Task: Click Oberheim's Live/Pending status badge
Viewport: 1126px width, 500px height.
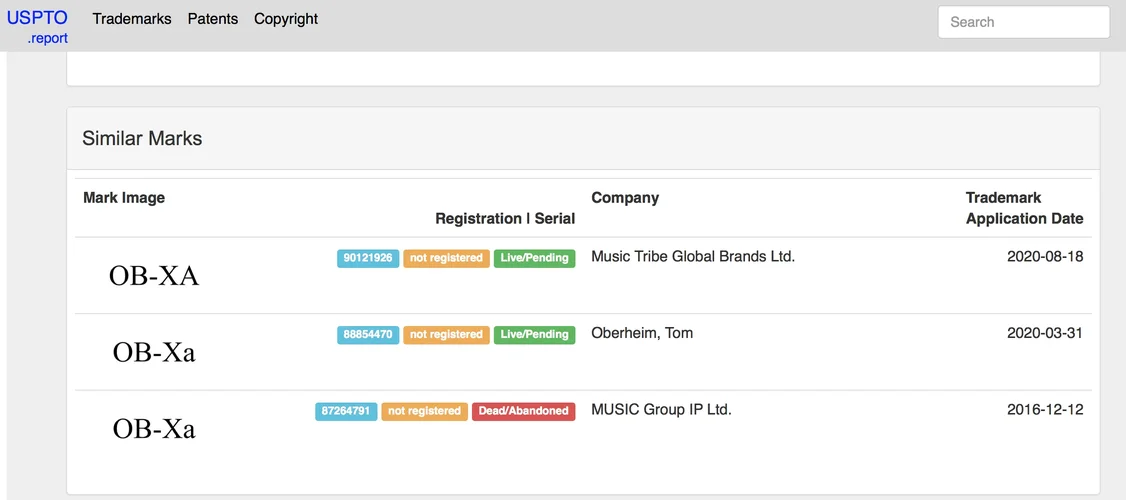Action: click(x=534, y=335)
